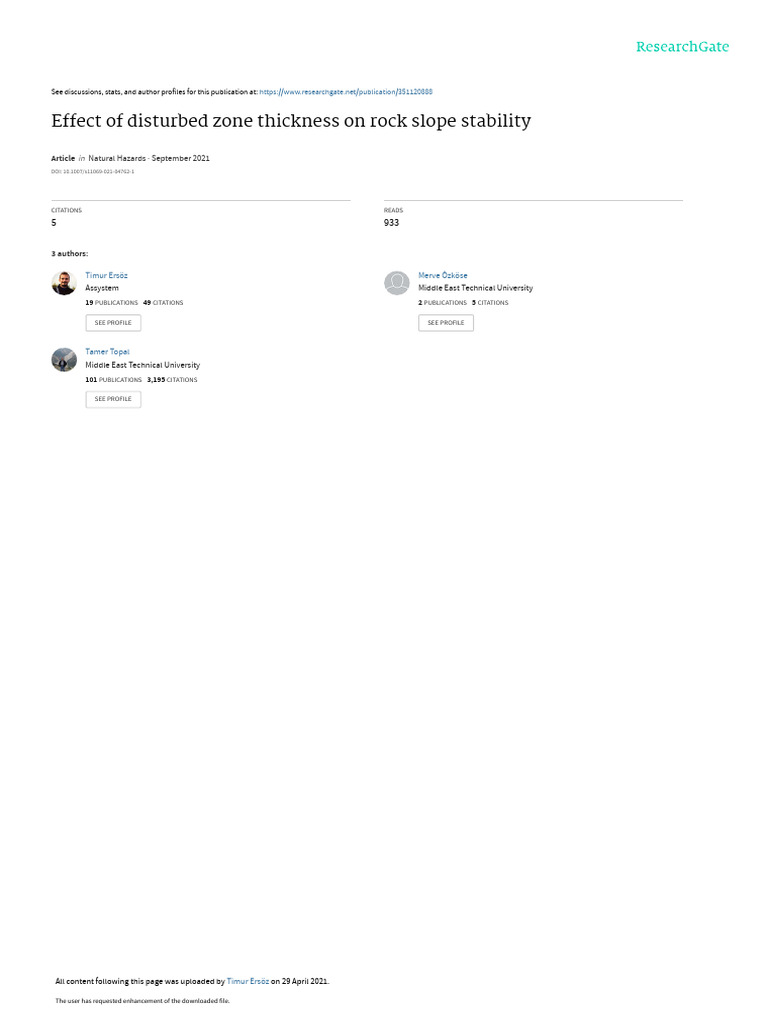
Task: Click the citations count of 5
Action: 54,223
